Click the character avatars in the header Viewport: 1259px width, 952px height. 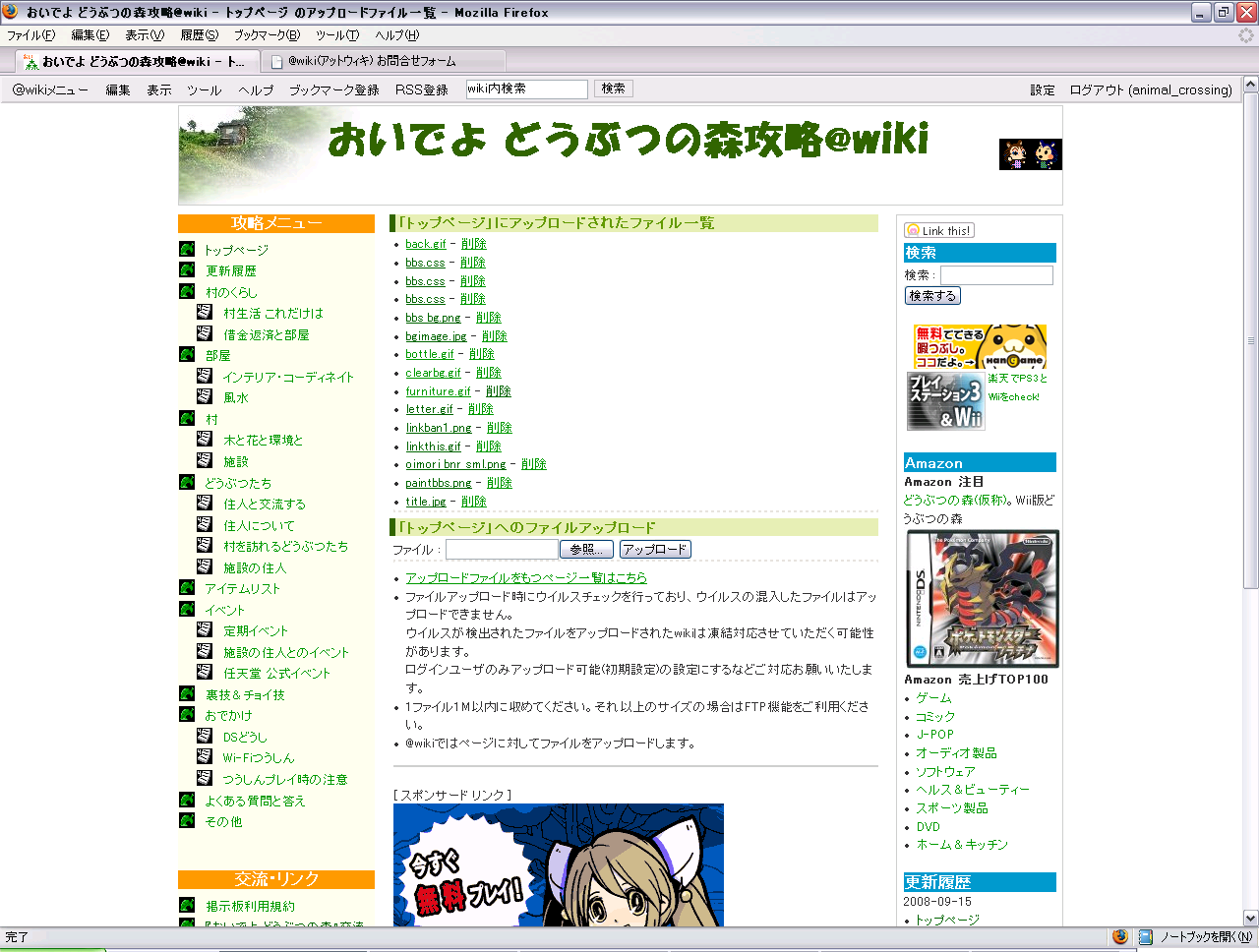pyautogui.click(x=1030, y=154)
